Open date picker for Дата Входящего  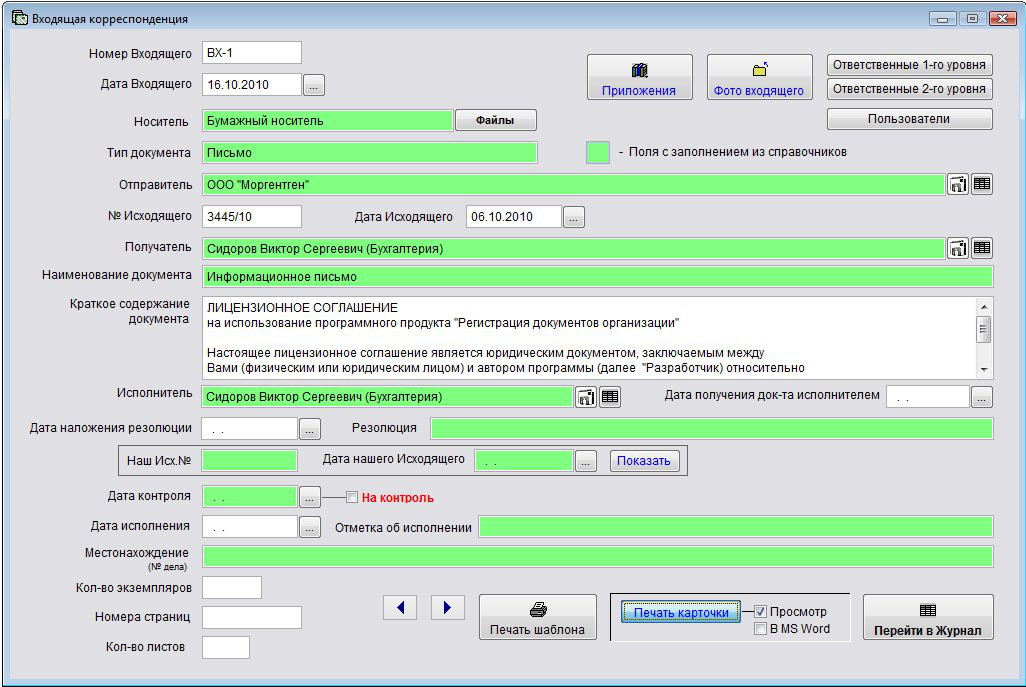pos(314,86)
